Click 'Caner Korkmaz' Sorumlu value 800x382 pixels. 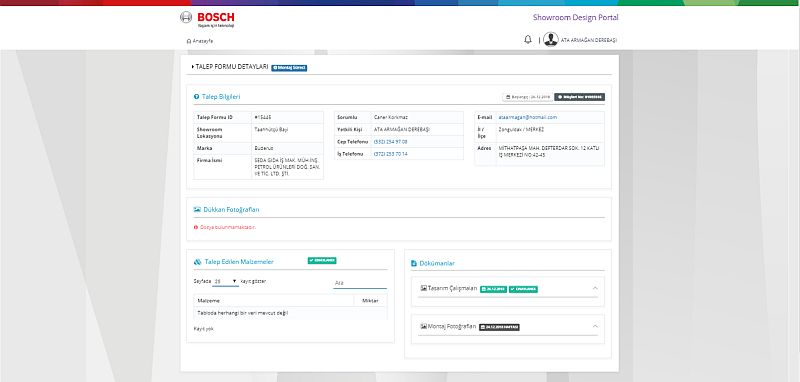391,117
